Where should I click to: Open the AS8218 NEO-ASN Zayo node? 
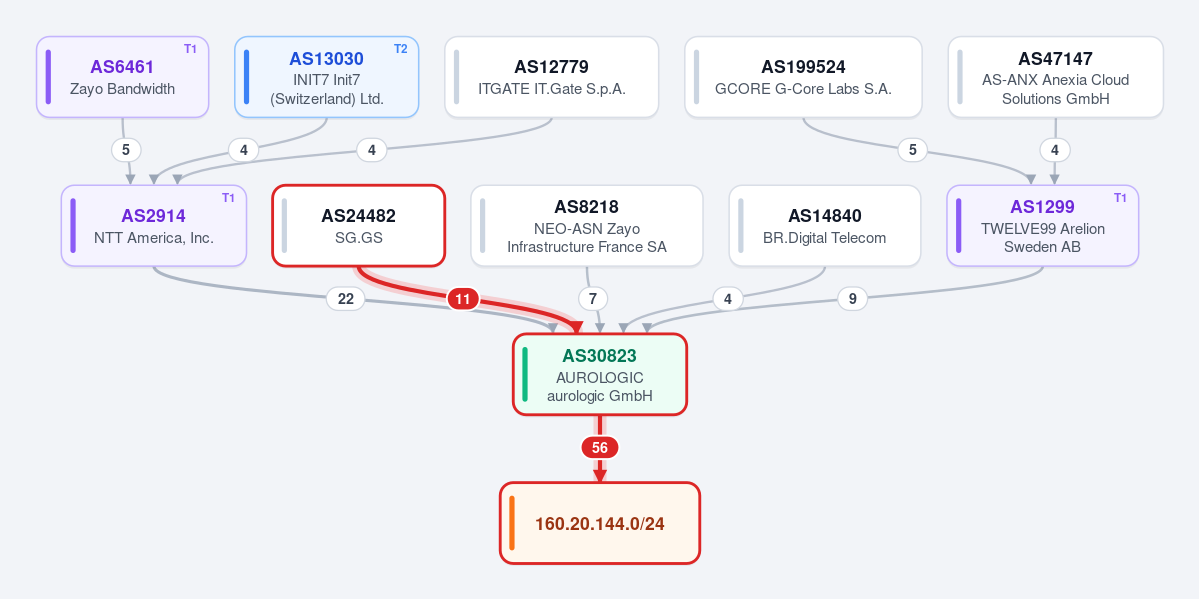587,226
